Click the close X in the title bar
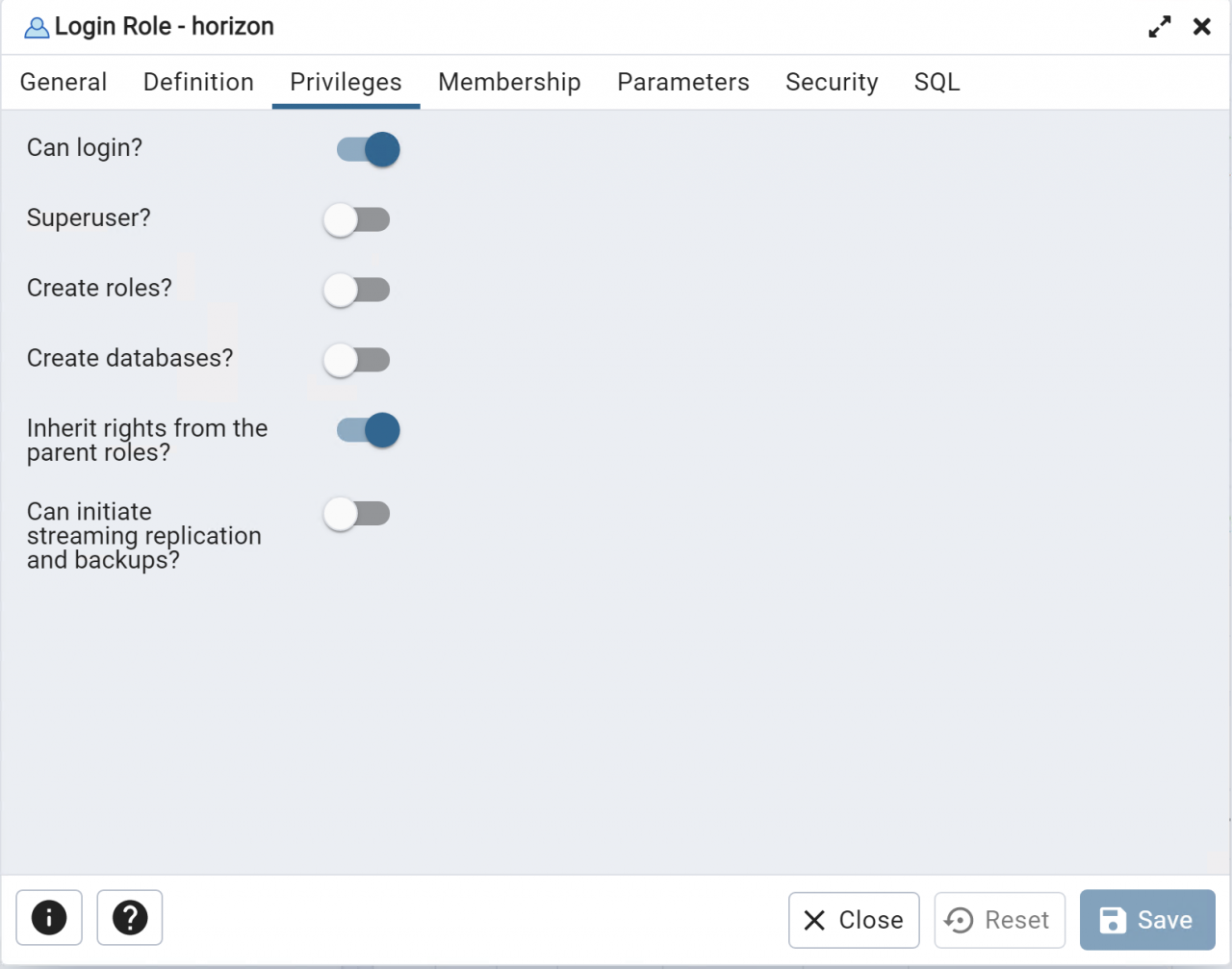 point(1201,26)
